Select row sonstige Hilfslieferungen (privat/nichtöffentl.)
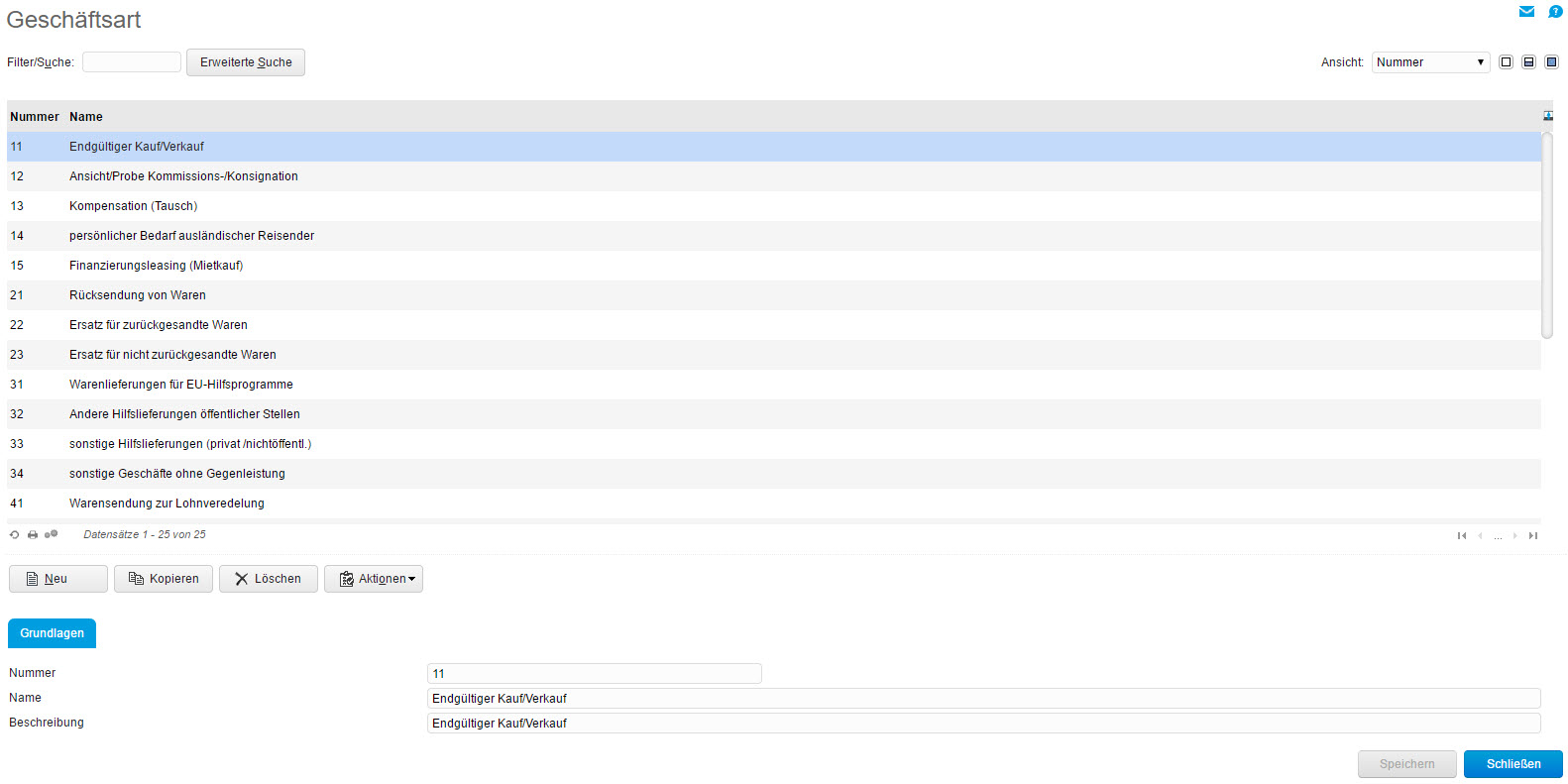The width and height of the screenshot is (1568, 784). coord(774,444)
